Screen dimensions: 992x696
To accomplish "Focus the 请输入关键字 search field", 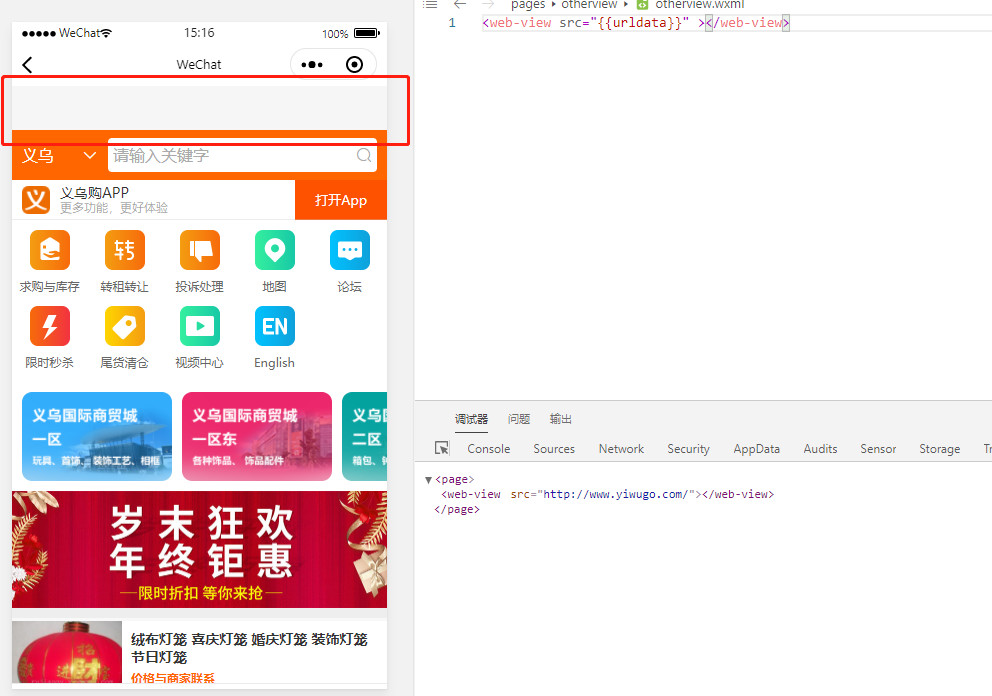I will [242, 155].
